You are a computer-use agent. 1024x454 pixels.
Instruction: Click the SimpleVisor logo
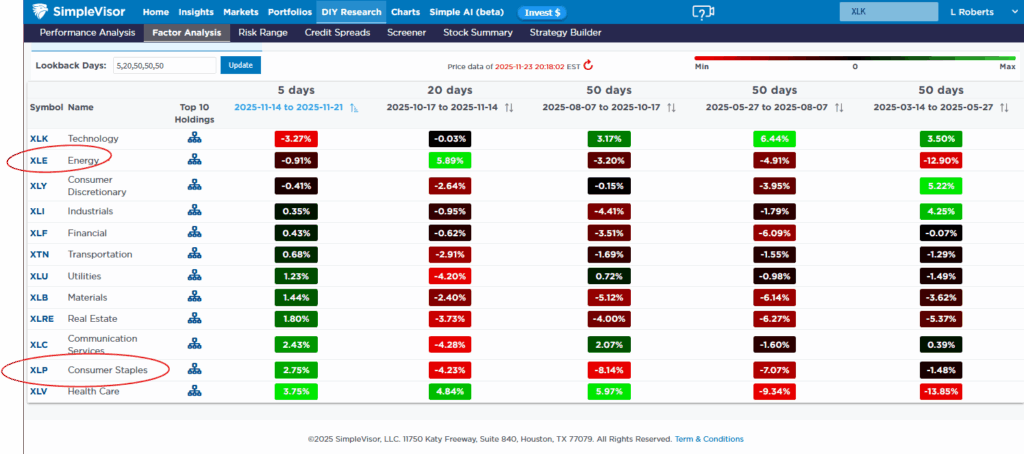click(x=80, y=12)
